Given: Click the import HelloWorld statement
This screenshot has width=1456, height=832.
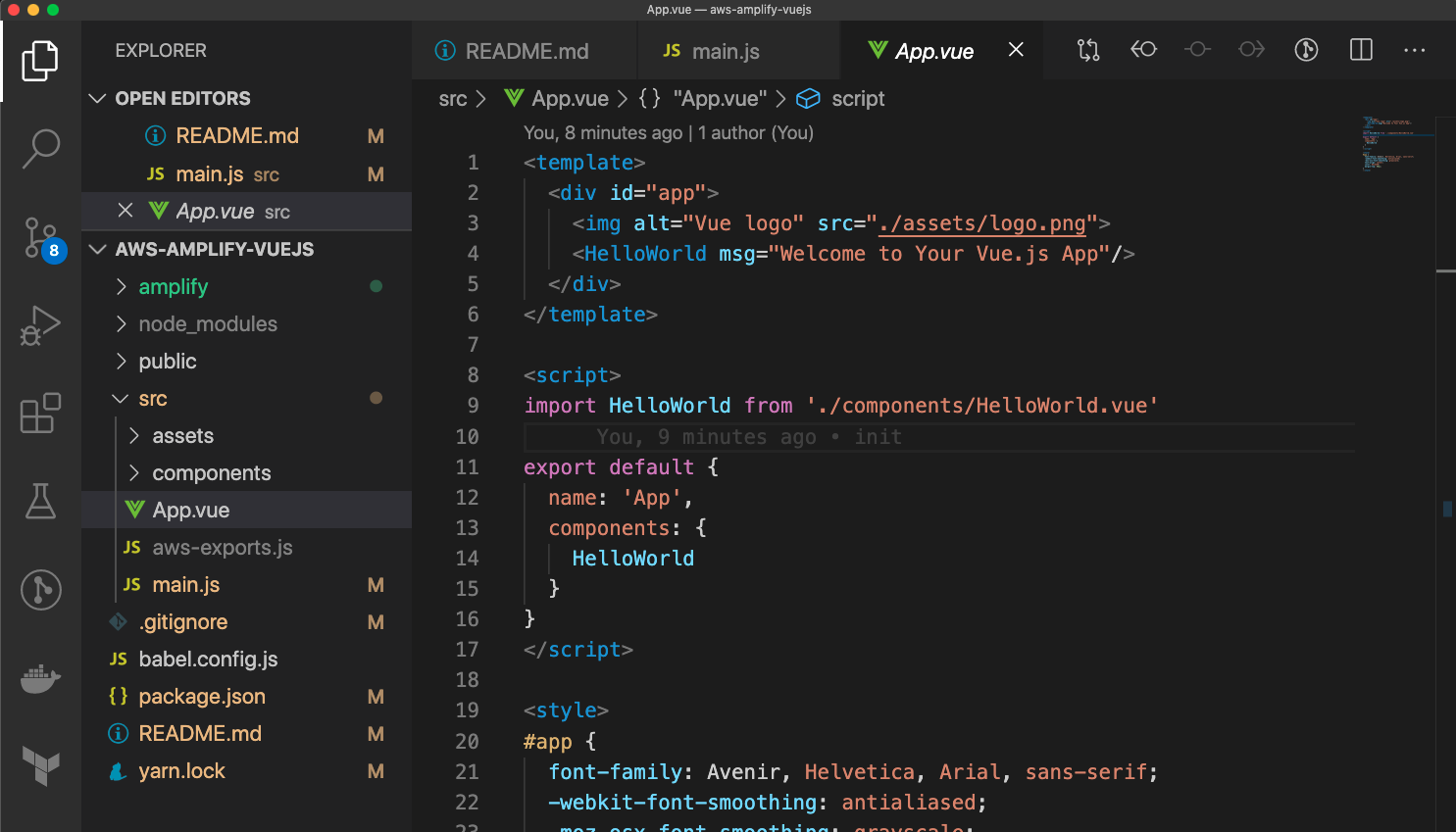Looking at the screenshot, I should (841, 406).
